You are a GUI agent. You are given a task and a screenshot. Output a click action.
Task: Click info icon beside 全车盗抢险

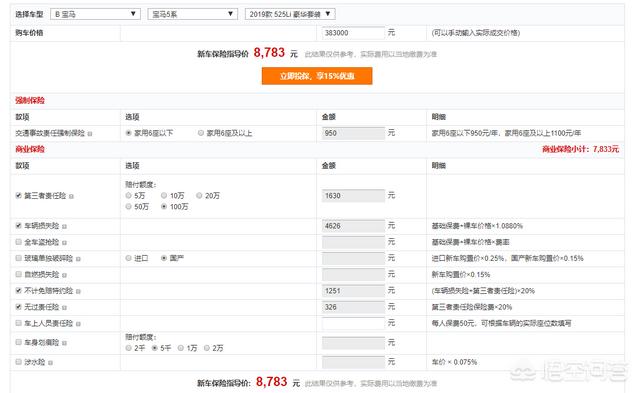click(64, 243)
